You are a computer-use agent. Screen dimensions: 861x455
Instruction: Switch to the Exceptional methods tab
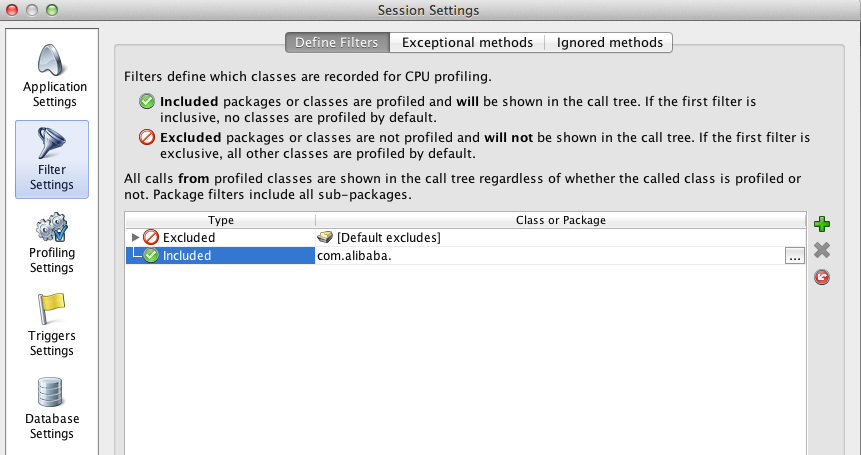click(x=467, y=42)
